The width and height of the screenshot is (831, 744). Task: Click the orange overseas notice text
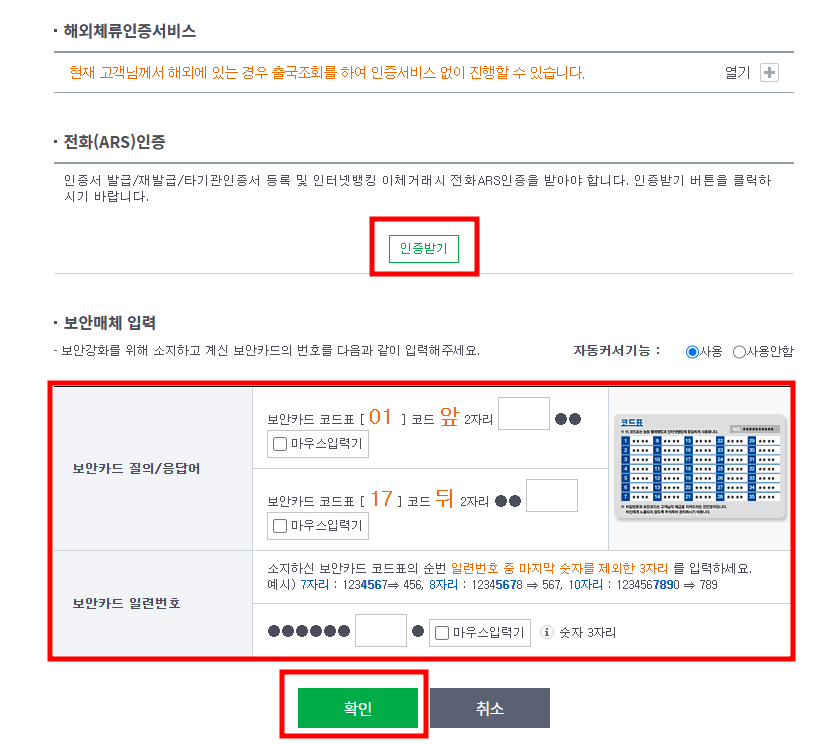point(327,73)
